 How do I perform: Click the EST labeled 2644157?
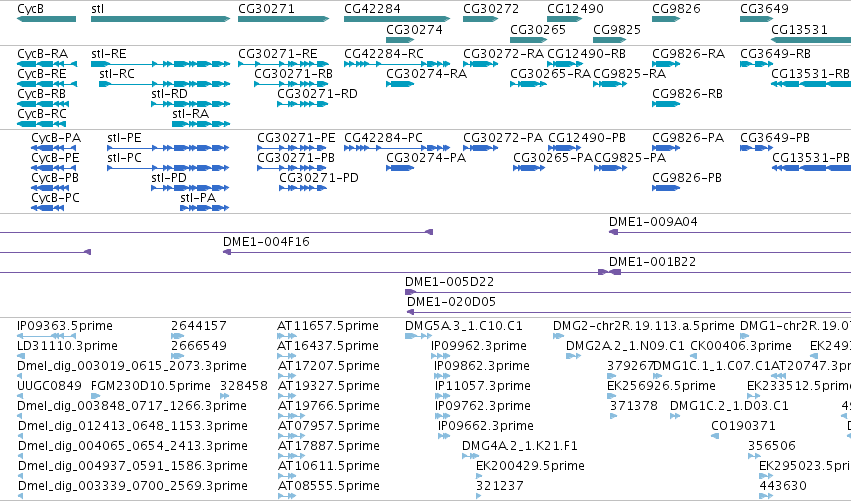(177, 337)
